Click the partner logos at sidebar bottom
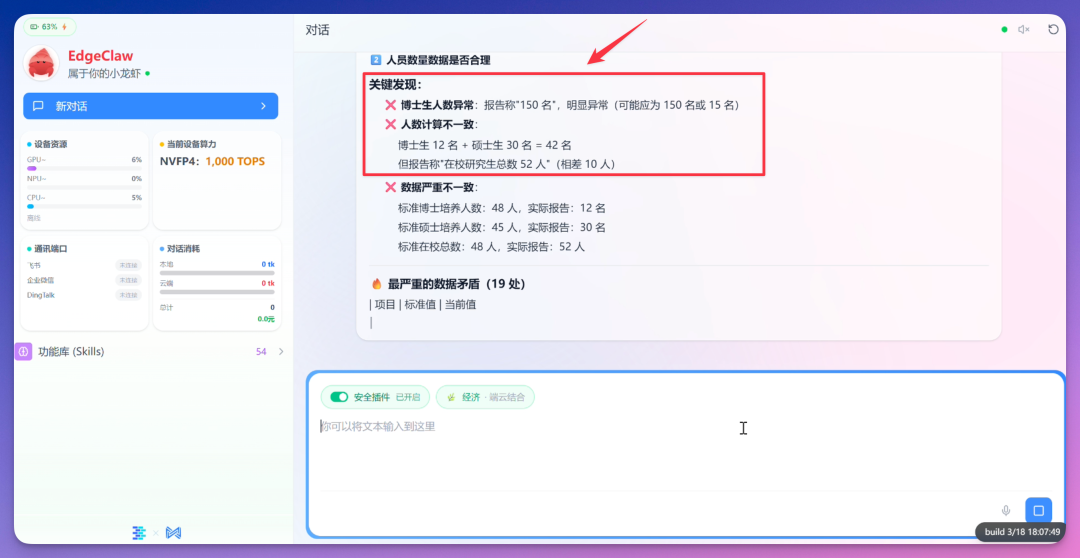 pos(156,533)
